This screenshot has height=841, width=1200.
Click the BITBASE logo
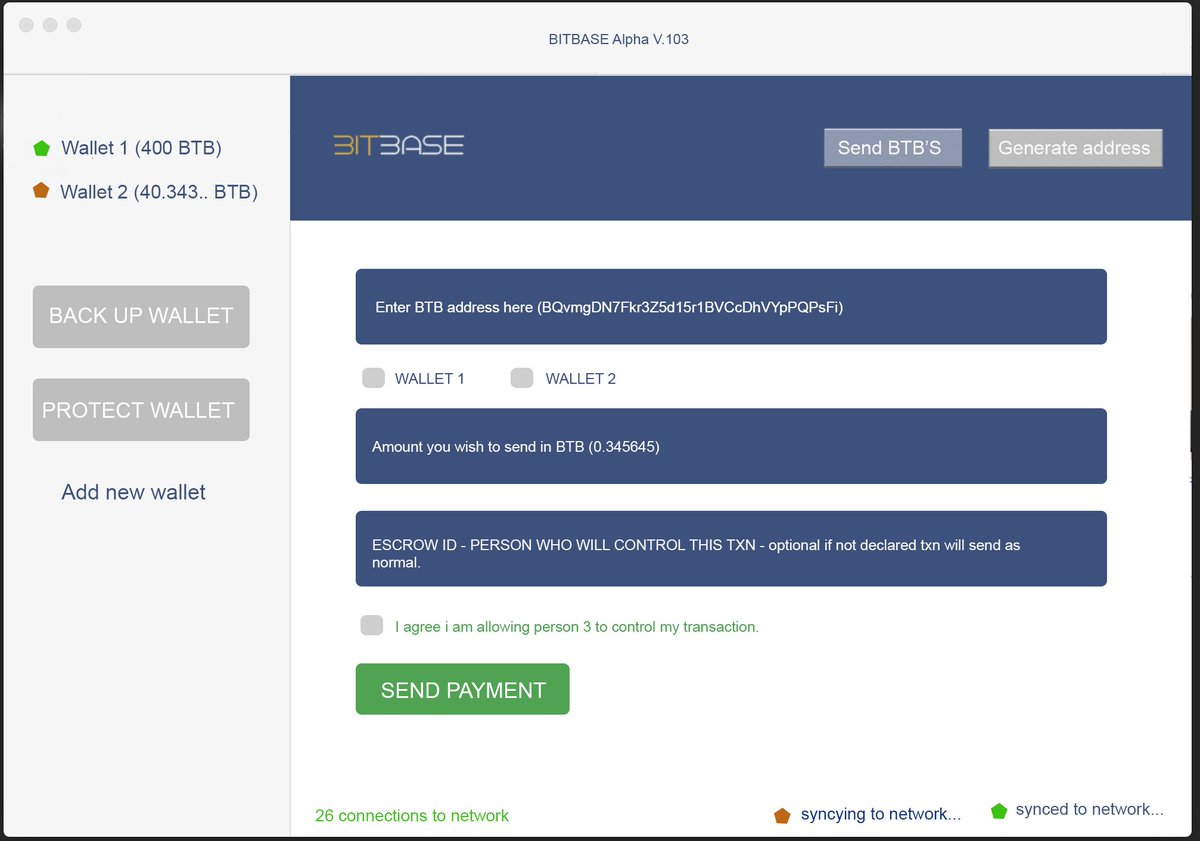pos(399,144)
